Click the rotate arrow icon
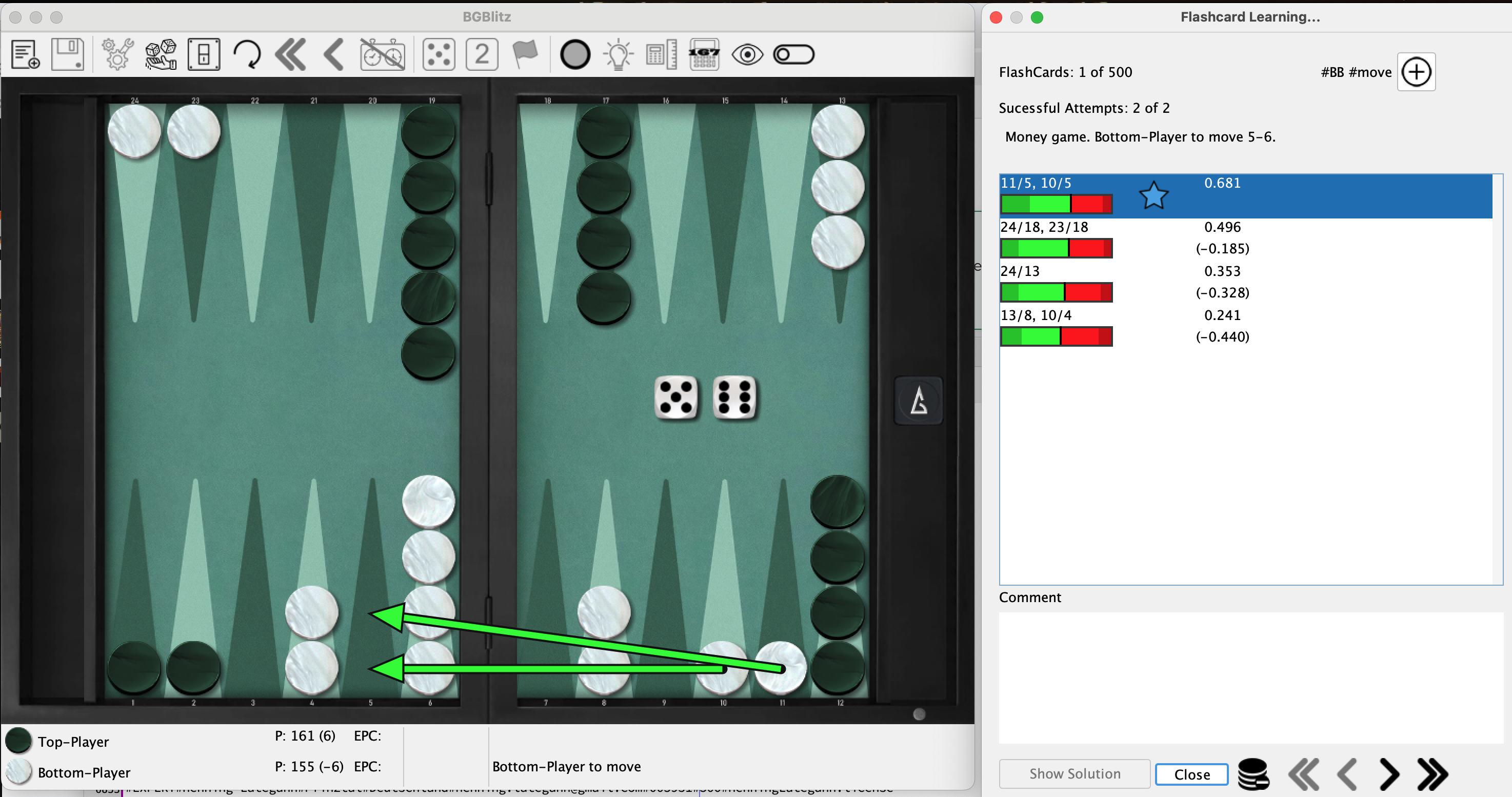Screen dimensions: 1512x797 pos(247,54)
